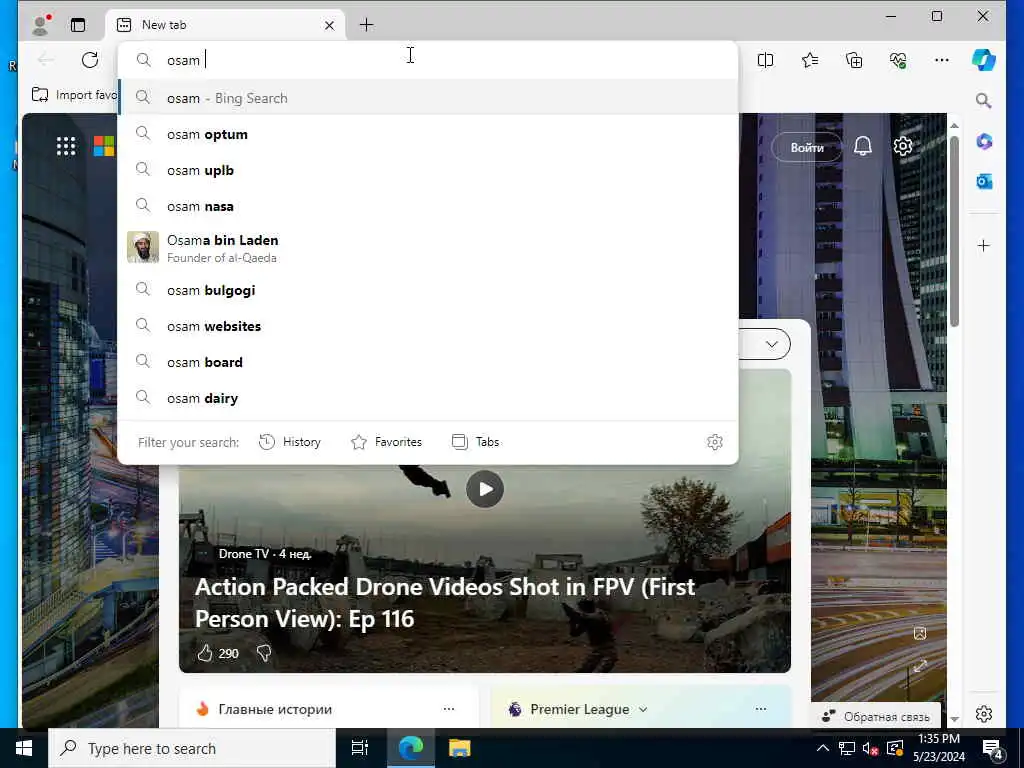Choose the osam uplb suggestion
The width and height of the screenshot is (1024, 768).
click(428, 170)
